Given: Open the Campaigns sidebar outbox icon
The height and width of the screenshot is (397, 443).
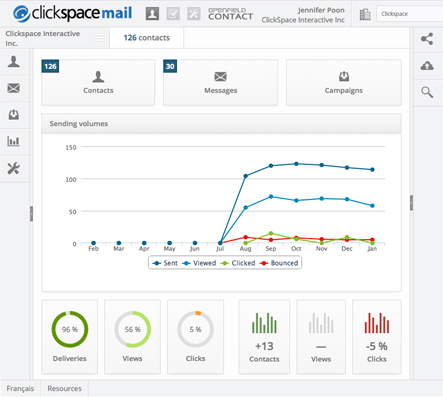Looking at the screenshot, I should click(14, 115).
